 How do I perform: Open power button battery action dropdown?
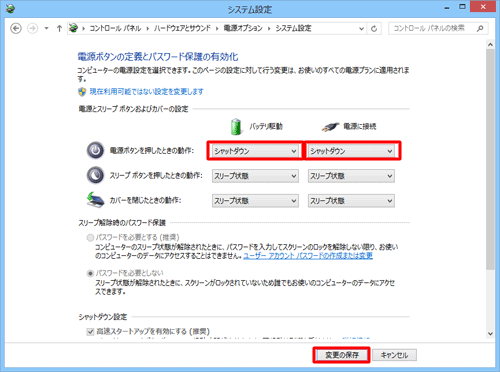(255, 151)
